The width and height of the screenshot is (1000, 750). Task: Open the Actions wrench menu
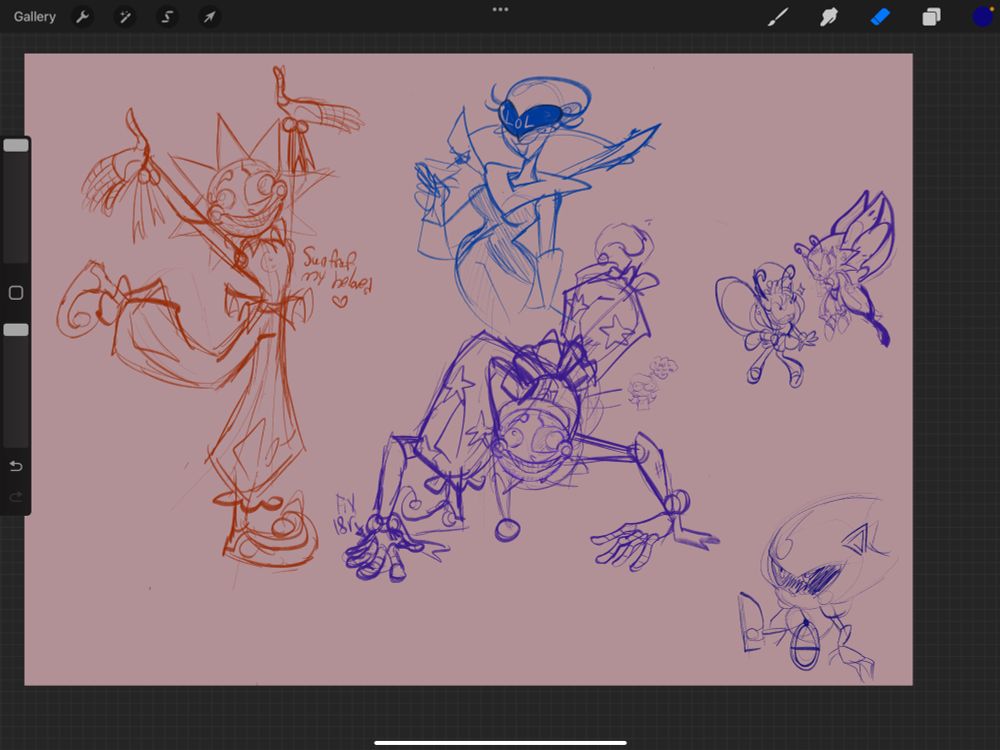point(82,17)
